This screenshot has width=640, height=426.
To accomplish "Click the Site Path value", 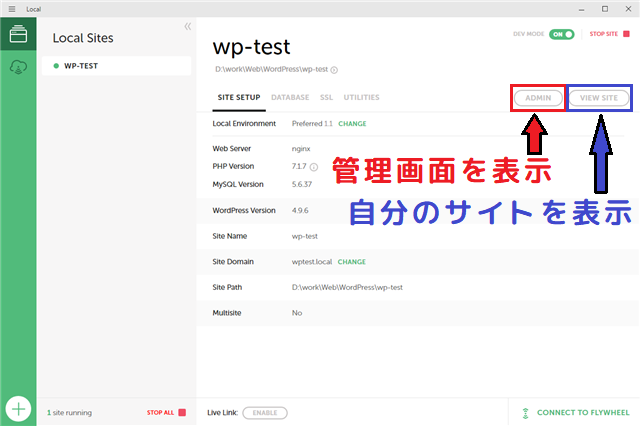I will 347,287.
